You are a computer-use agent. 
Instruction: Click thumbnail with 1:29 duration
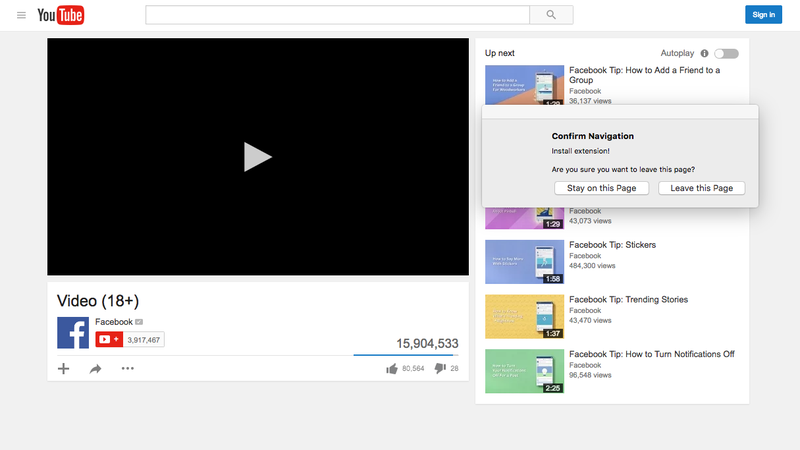coord(524,218)
